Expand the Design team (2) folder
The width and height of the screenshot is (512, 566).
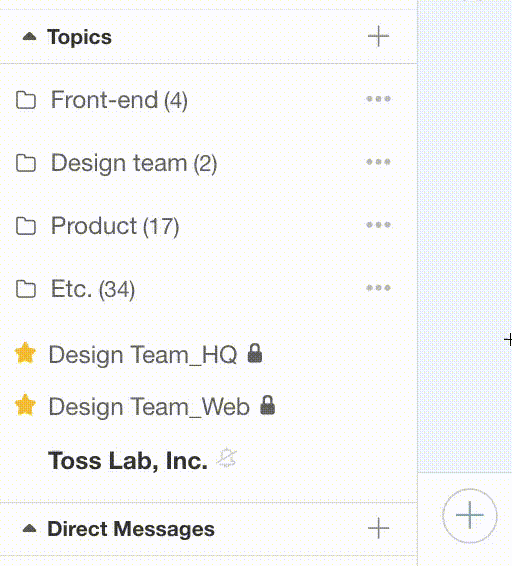[134, 163]
